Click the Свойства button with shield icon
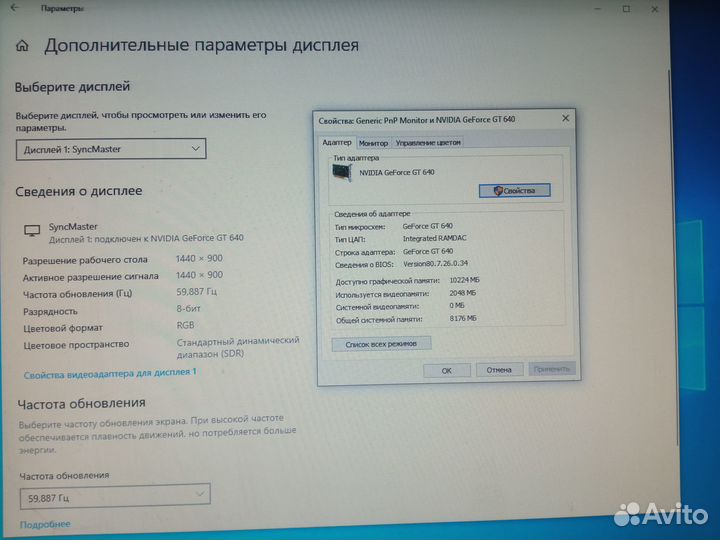Image resolution: width=720 pixels, height=540 pixels. tap(514, 191)
